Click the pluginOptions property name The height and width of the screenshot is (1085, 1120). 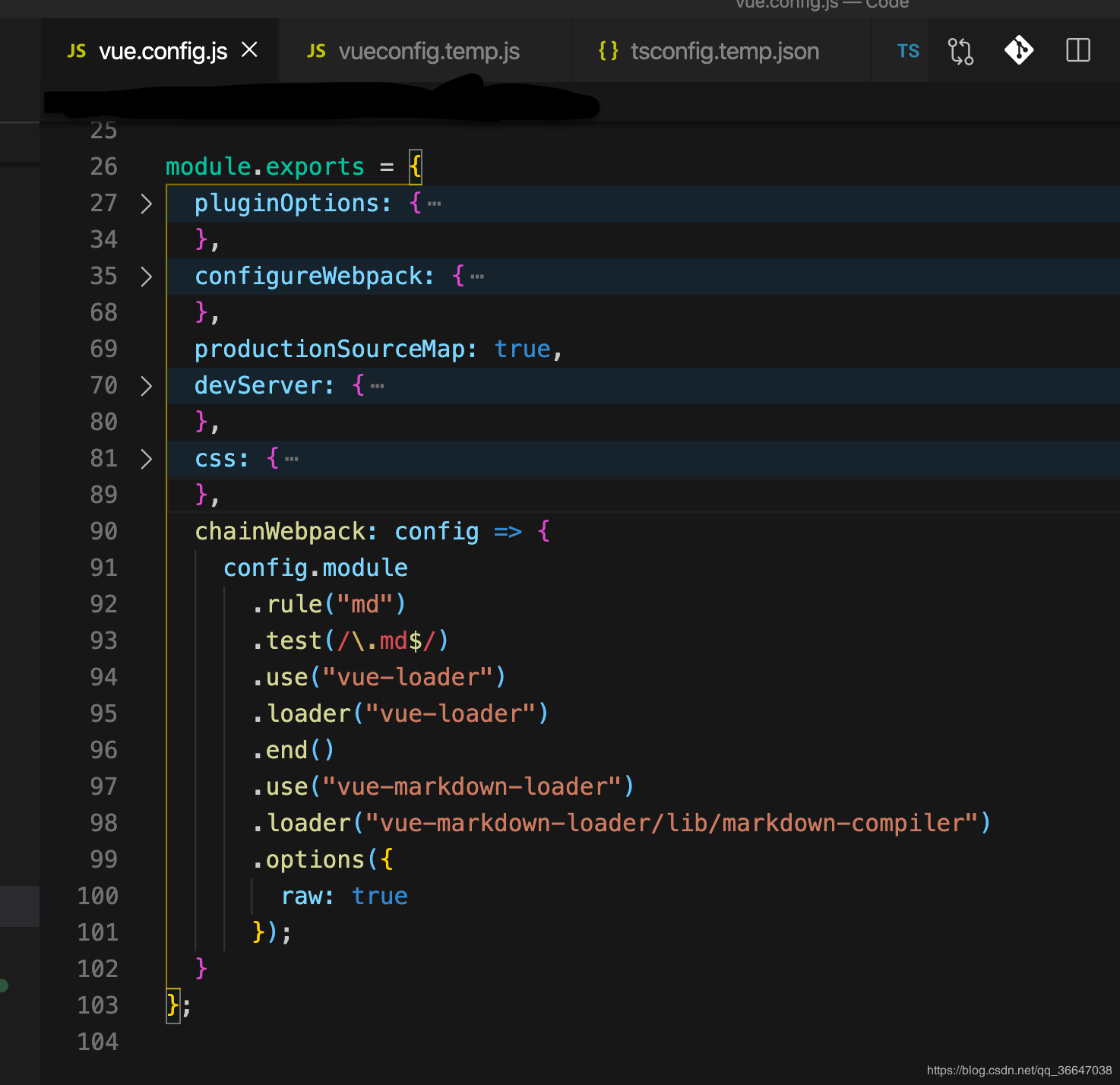point(286,203)
